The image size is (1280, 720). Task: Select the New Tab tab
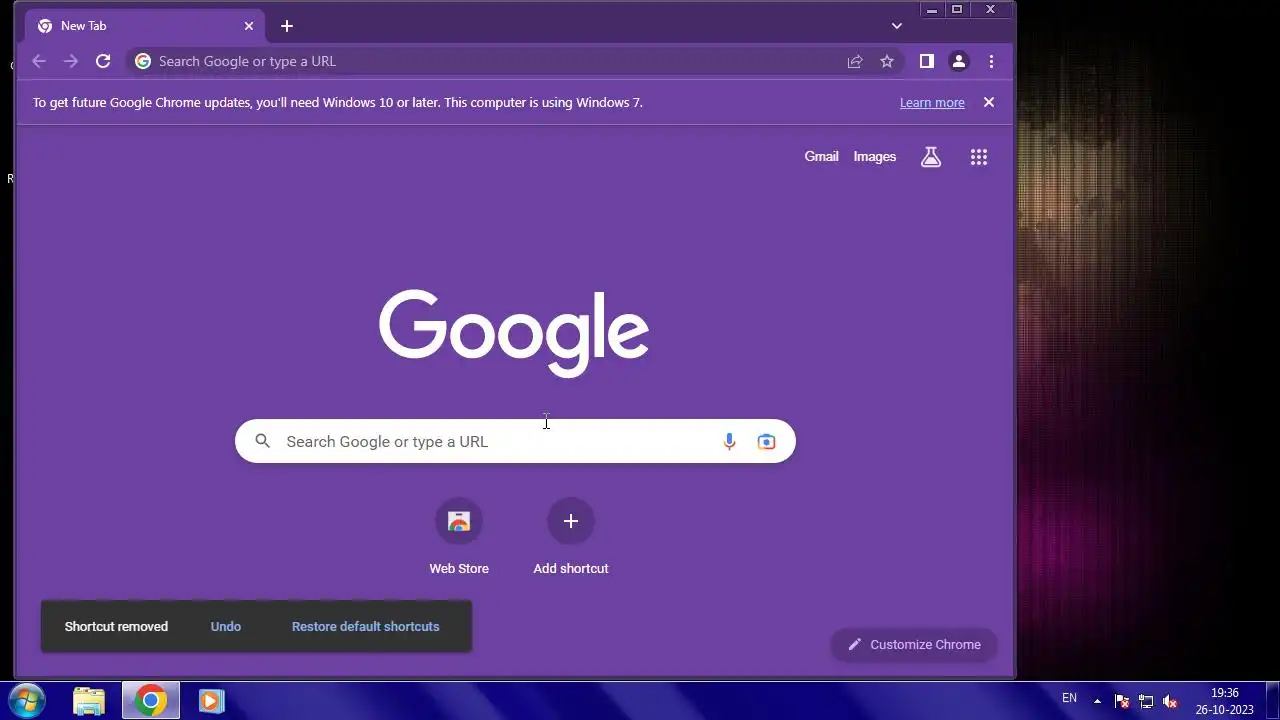tap(145, 26)
